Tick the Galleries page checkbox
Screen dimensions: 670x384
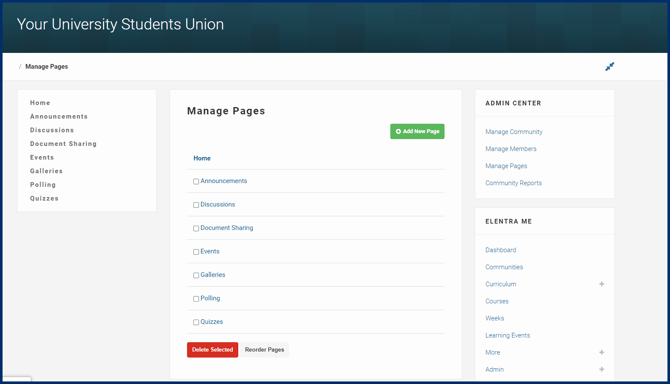tap(196, 276)
